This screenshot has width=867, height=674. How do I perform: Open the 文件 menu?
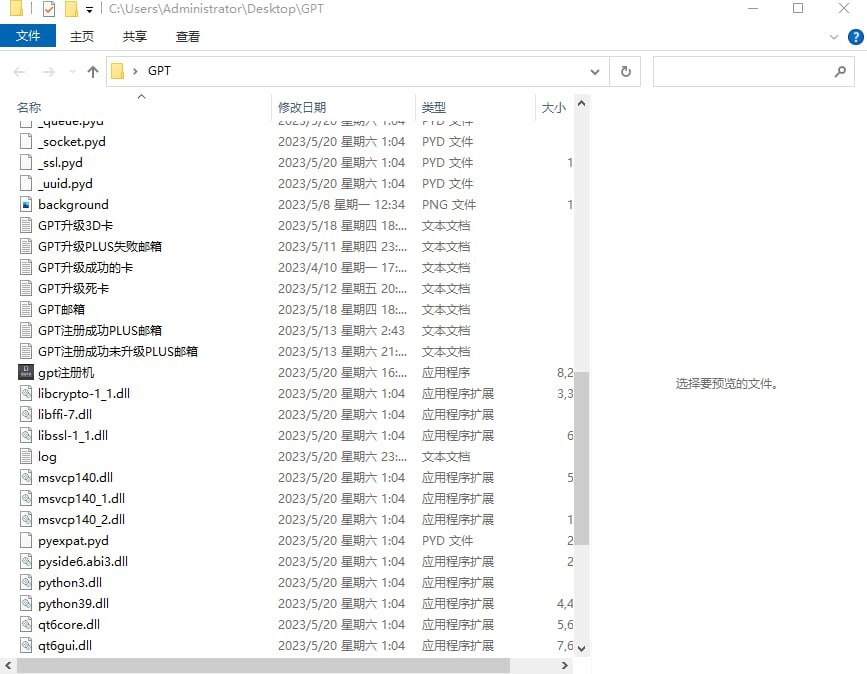click(x=28, y=35)
